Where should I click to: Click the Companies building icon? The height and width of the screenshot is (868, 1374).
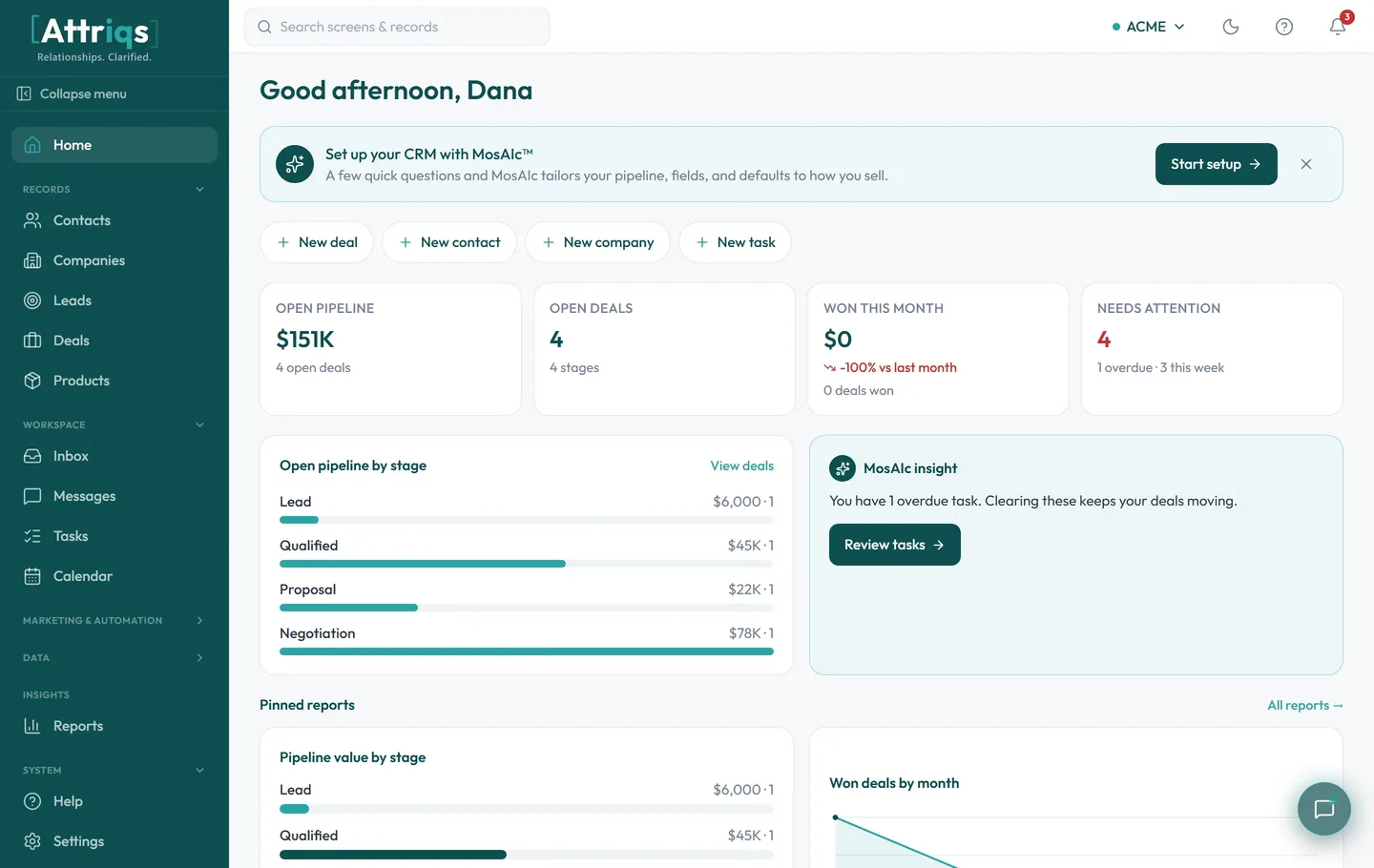pyautogui.click(x=32, y=260)
